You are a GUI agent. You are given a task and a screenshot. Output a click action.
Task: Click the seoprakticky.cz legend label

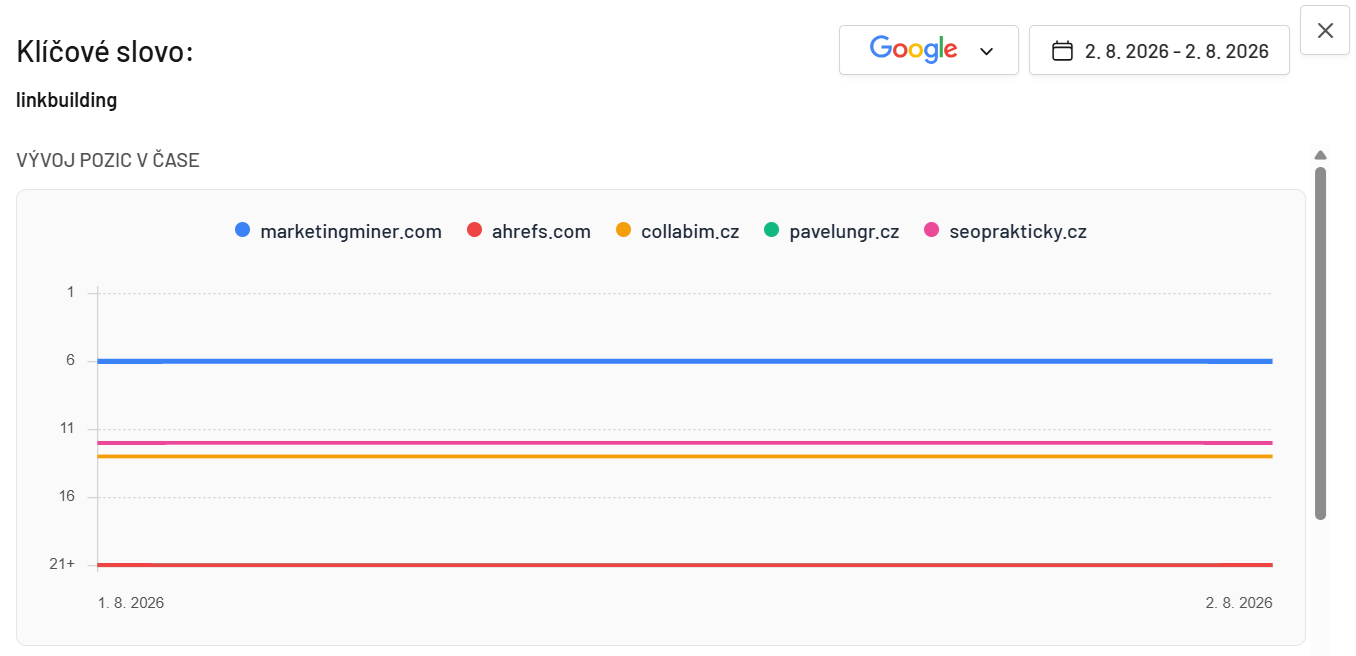tap(1018, 231)
